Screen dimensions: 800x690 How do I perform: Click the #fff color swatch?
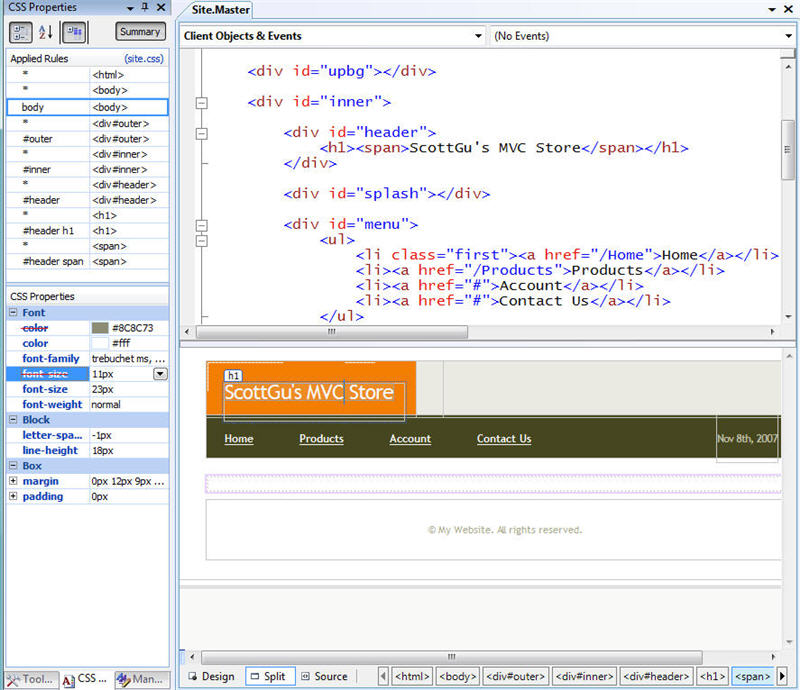pyautogui.click(x=100, y=343)
